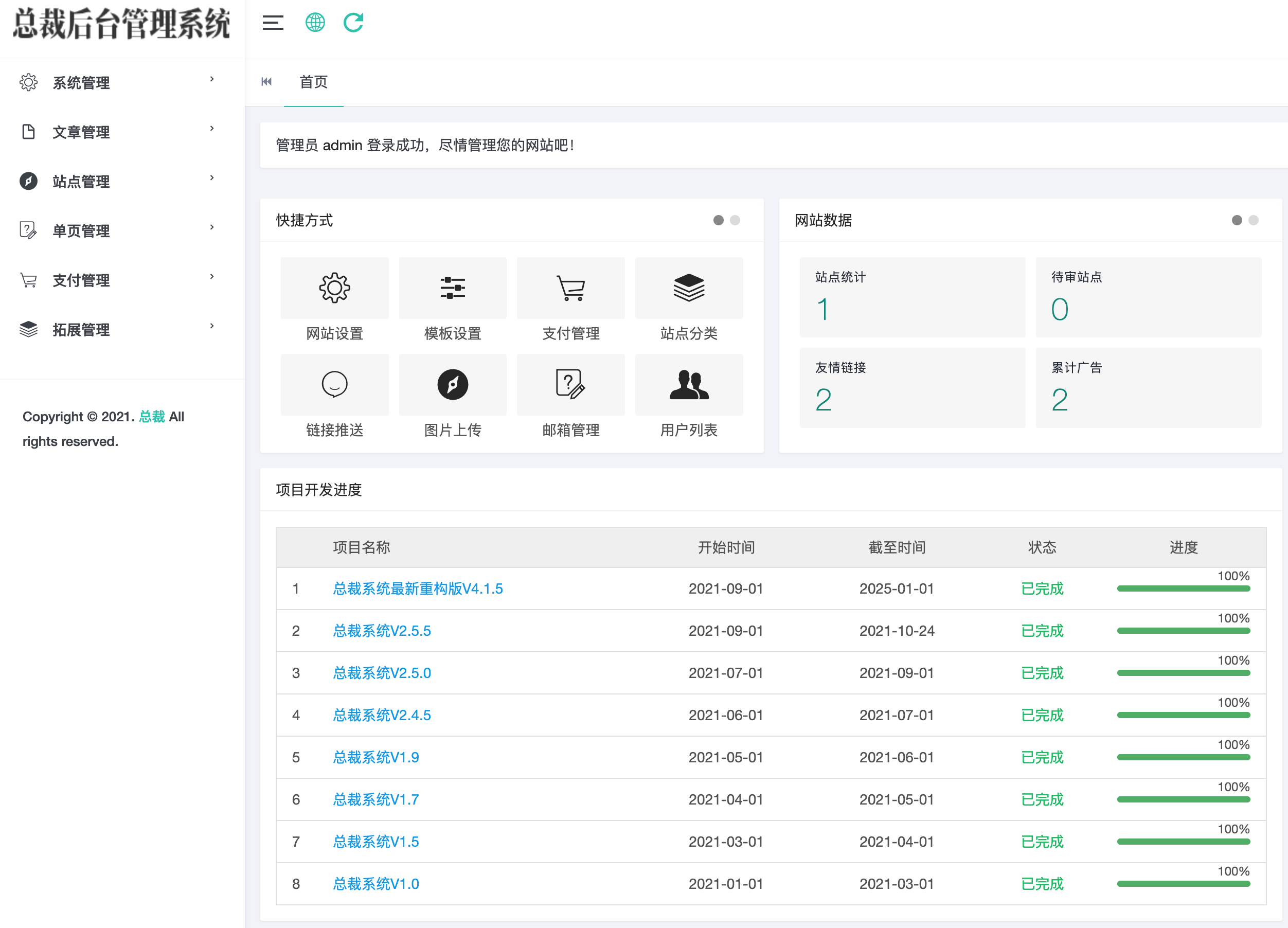Click the tab rewind arrows icon
This screenshot has height=928, width=1288.
tap(266, 82)
